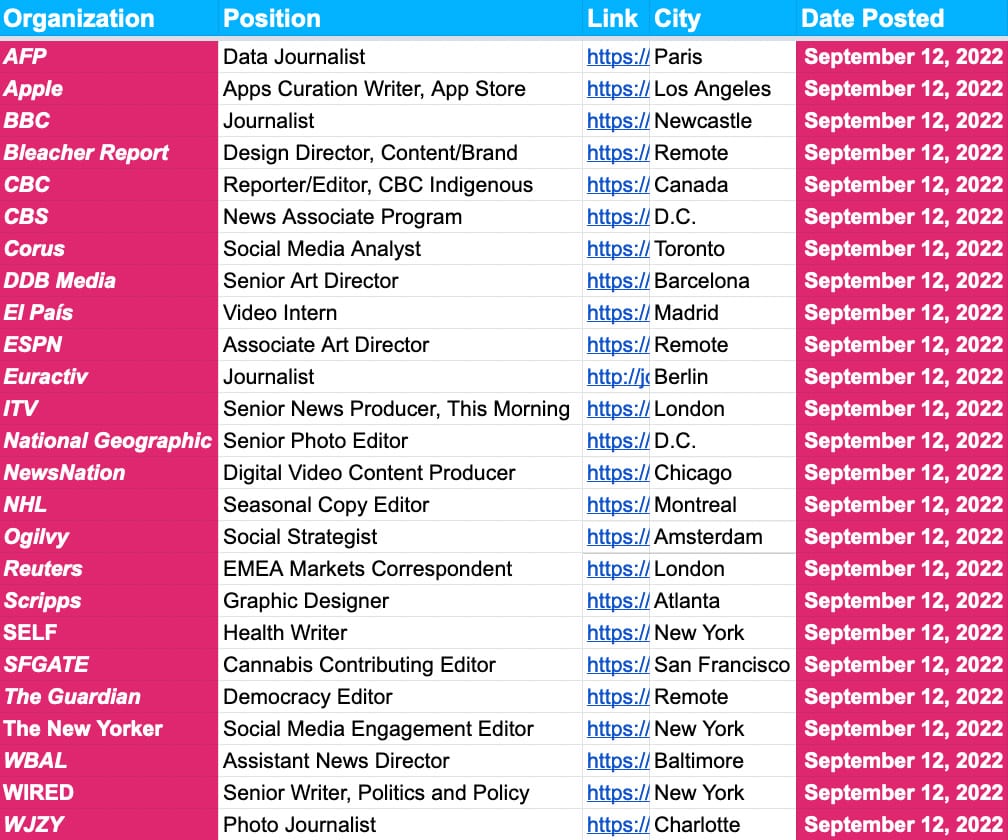Click the Amsterdam city cell
Screen dimensions: 1008x840
[x=708, y=537]
